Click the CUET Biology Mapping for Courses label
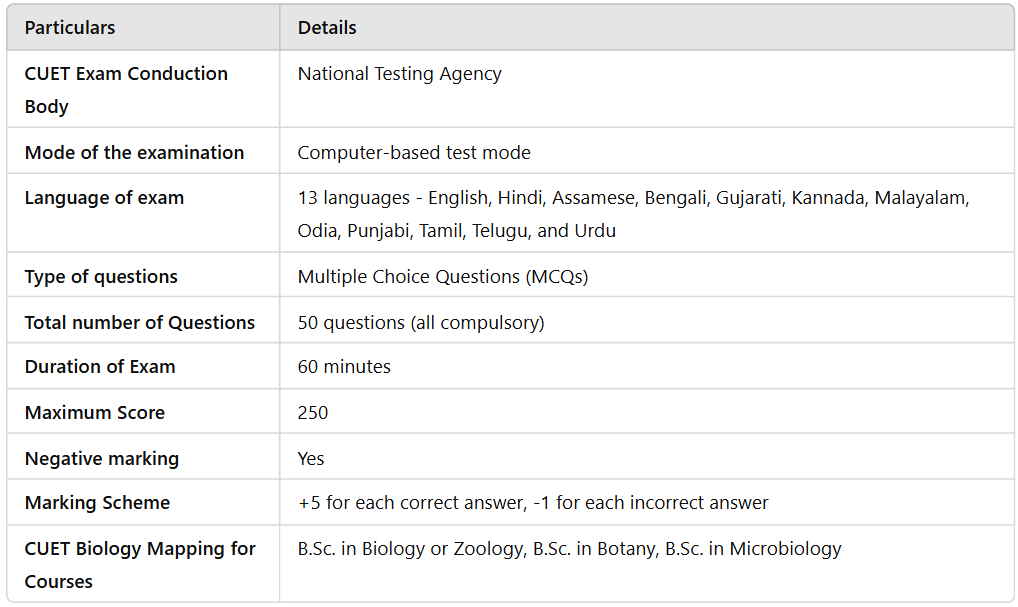 point(140,565)
